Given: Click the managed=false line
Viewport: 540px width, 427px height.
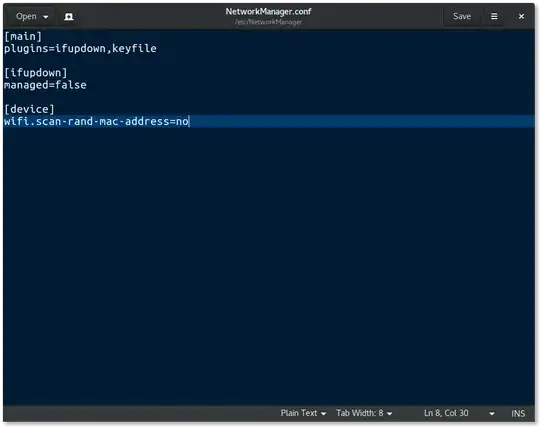Looking at the screenshot, I should [45, 85].
